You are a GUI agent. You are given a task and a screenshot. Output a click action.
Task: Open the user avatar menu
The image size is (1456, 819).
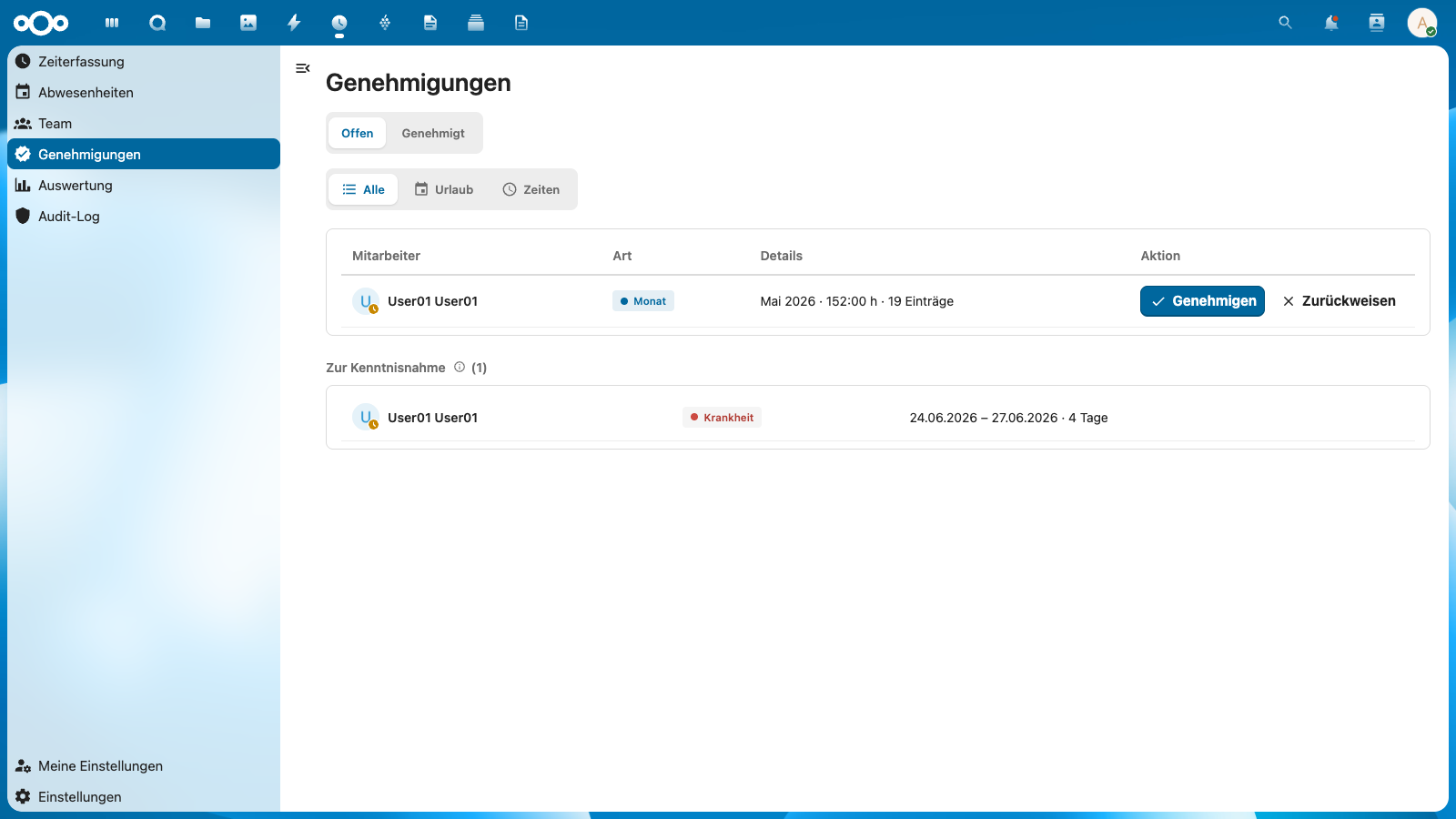(x=1422, y=23)
